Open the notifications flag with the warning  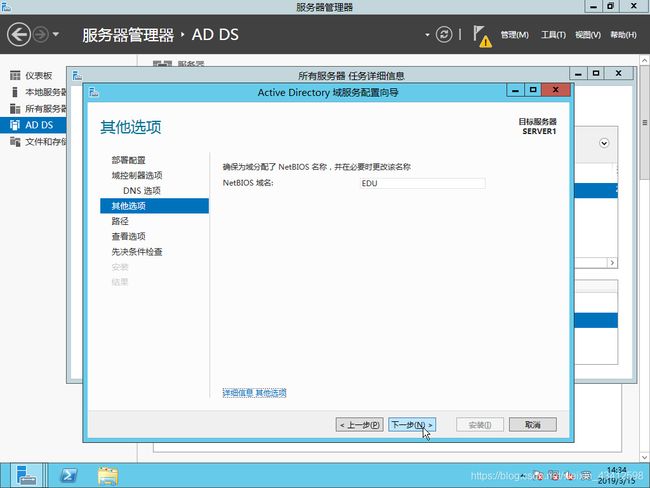482,36
